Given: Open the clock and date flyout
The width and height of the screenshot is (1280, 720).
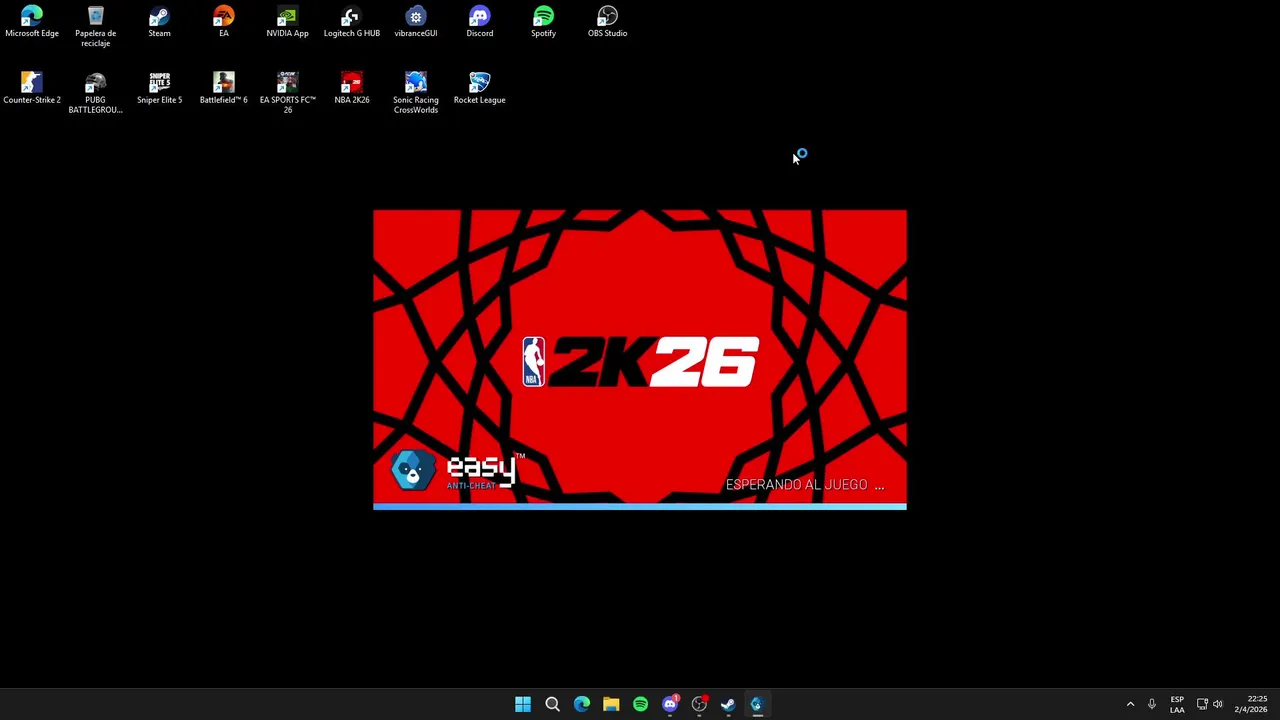Looking at the screenshot, I should click(1251, 704).
